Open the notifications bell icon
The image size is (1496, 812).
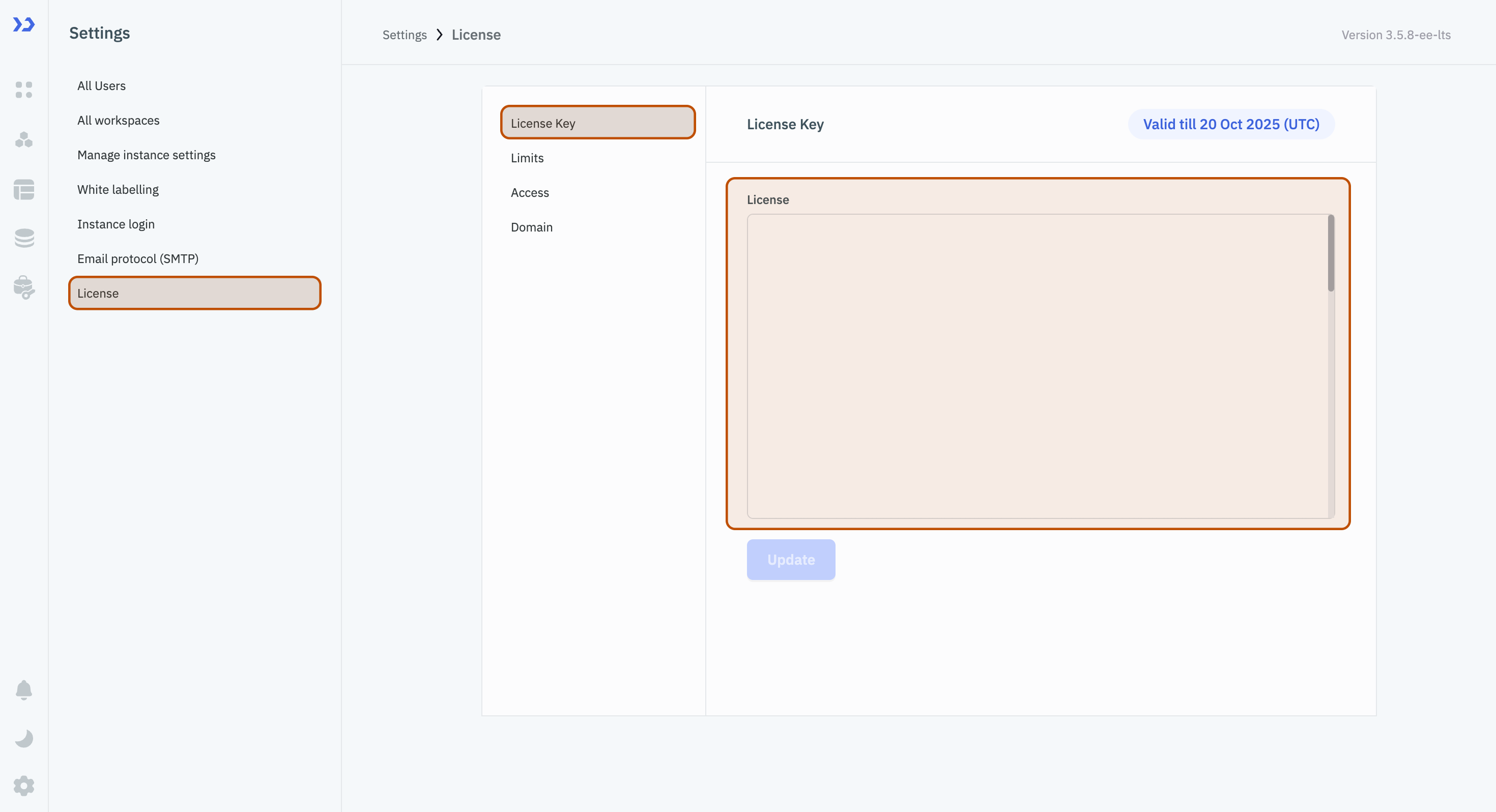click(x=24, y=689)
